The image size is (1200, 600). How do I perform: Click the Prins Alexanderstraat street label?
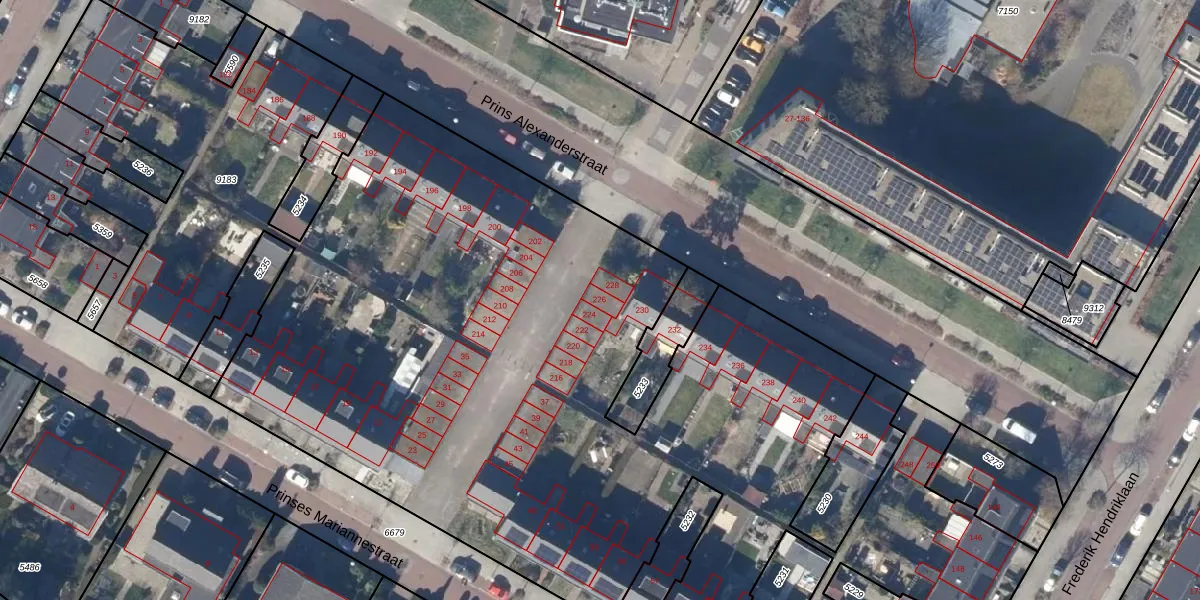point(544,137)
